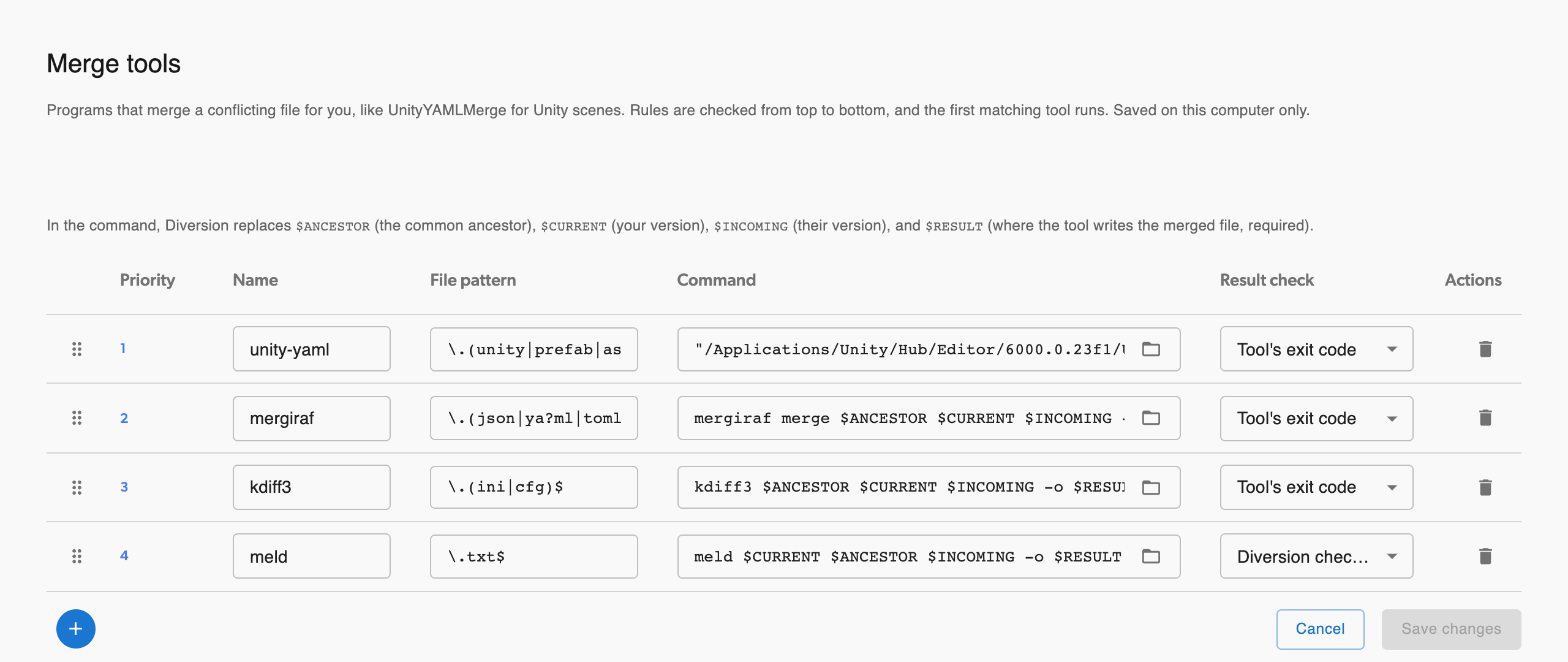Browse for the meld command file
The width and height of the screenshot is (1568, 662).
[1151, 556]
